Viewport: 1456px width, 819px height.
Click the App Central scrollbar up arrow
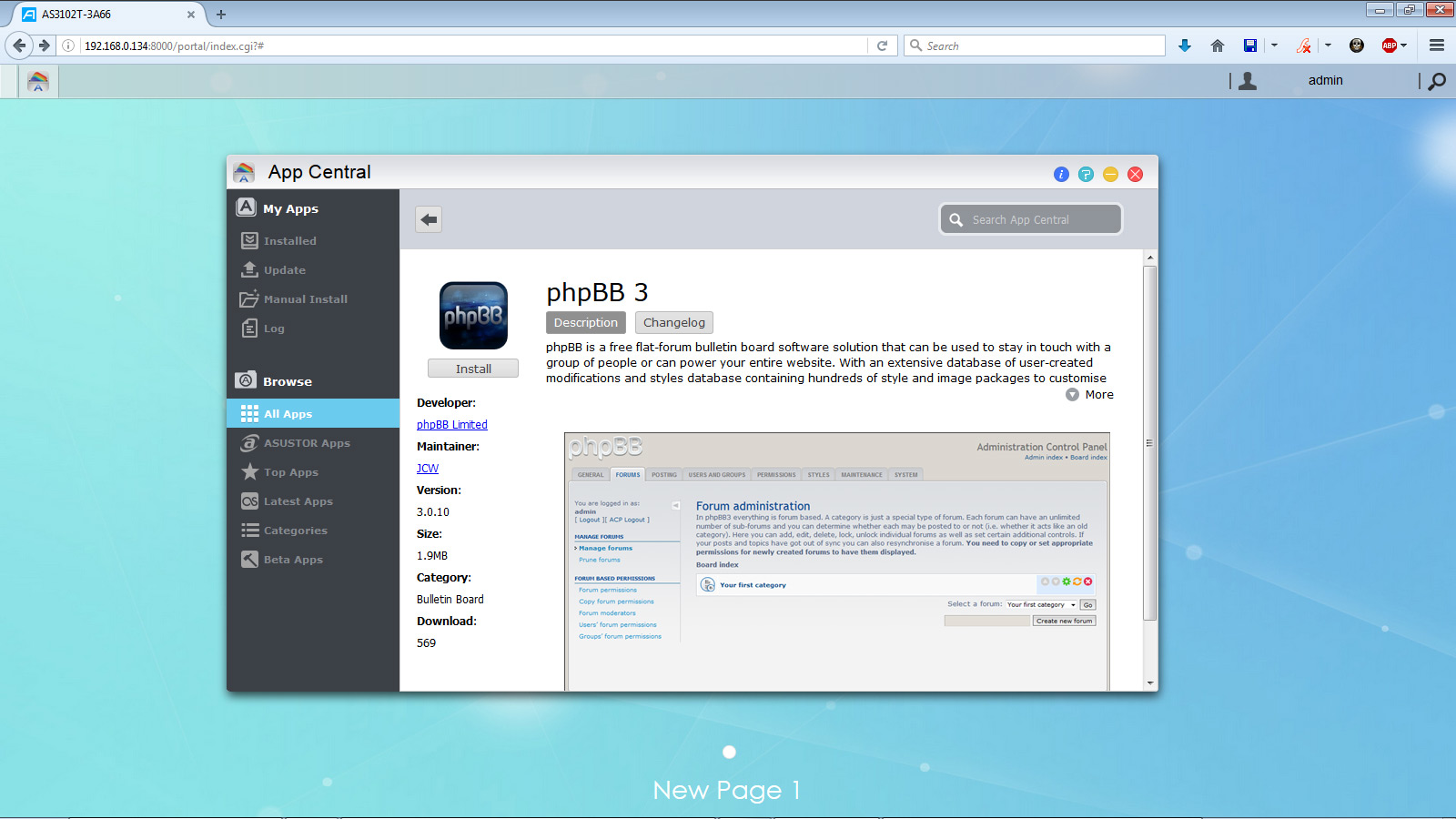[x=1150, y=258]
